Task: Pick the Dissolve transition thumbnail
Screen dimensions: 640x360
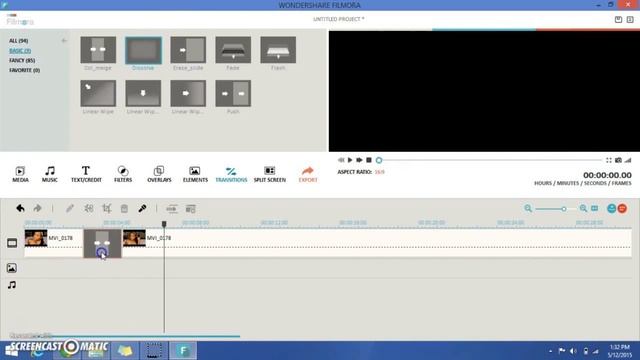Action: click(x=143, y=50)
